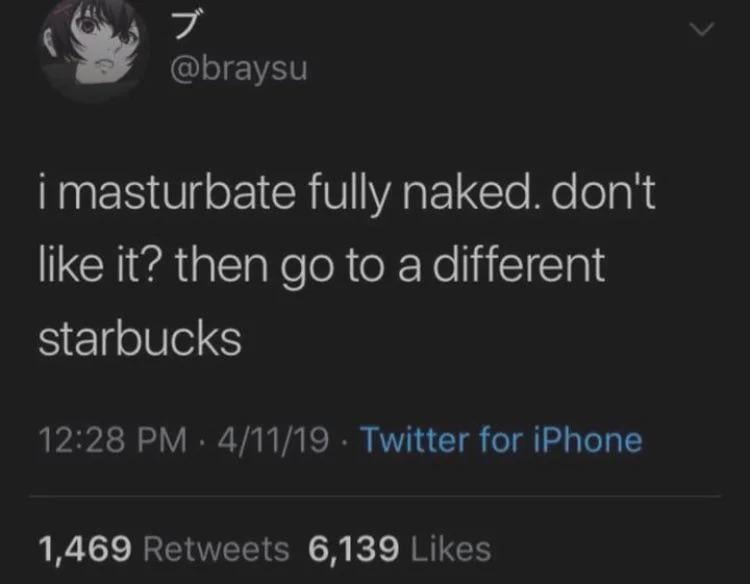Tap the divider line above retweet stats

pyautogui.click(x=375, y=497)
